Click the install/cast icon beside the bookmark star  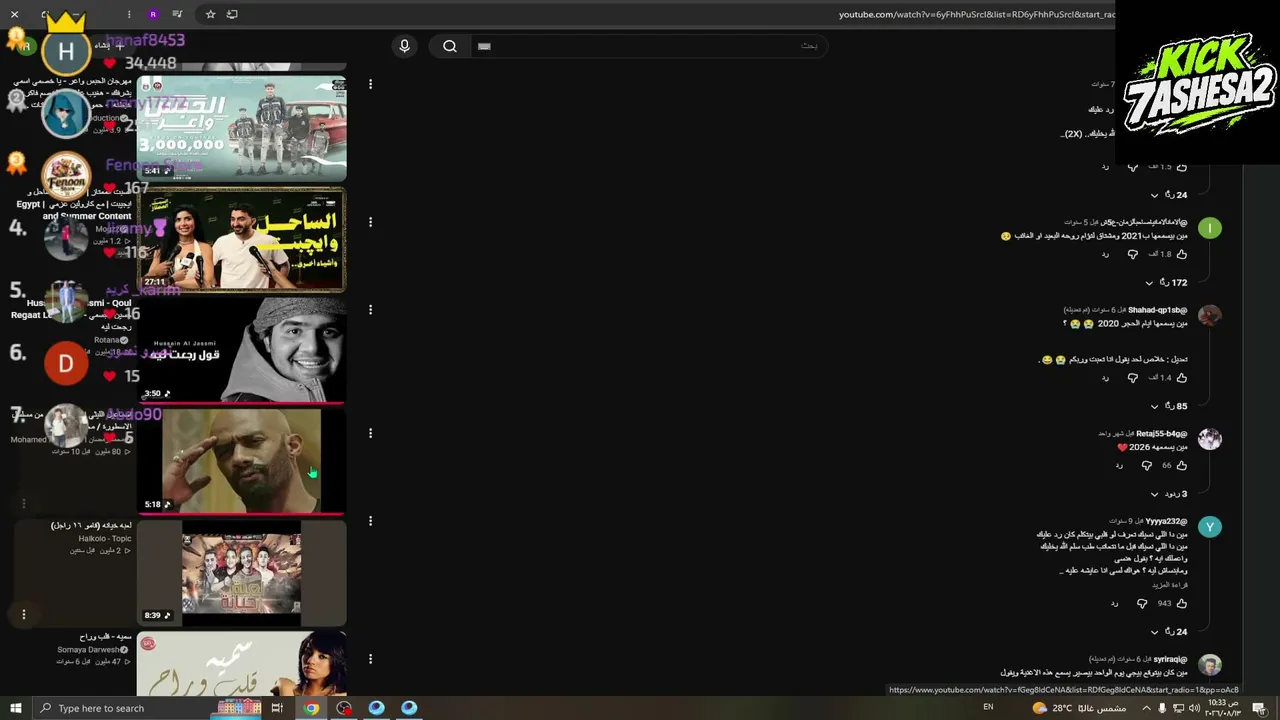[x=232, y=14]
